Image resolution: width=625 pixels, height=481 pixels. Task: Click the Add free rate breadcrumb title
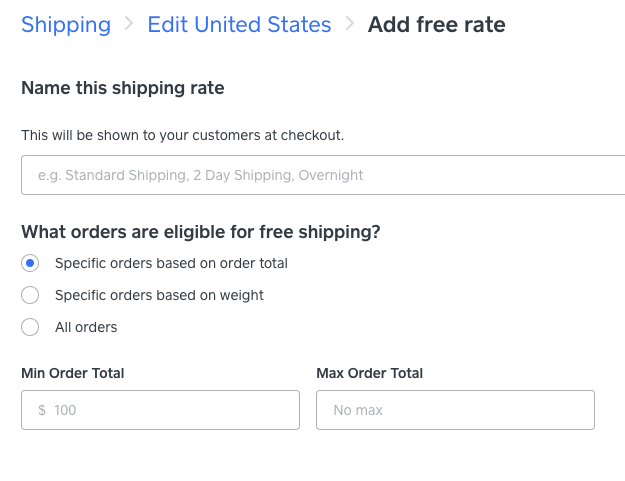436,25
